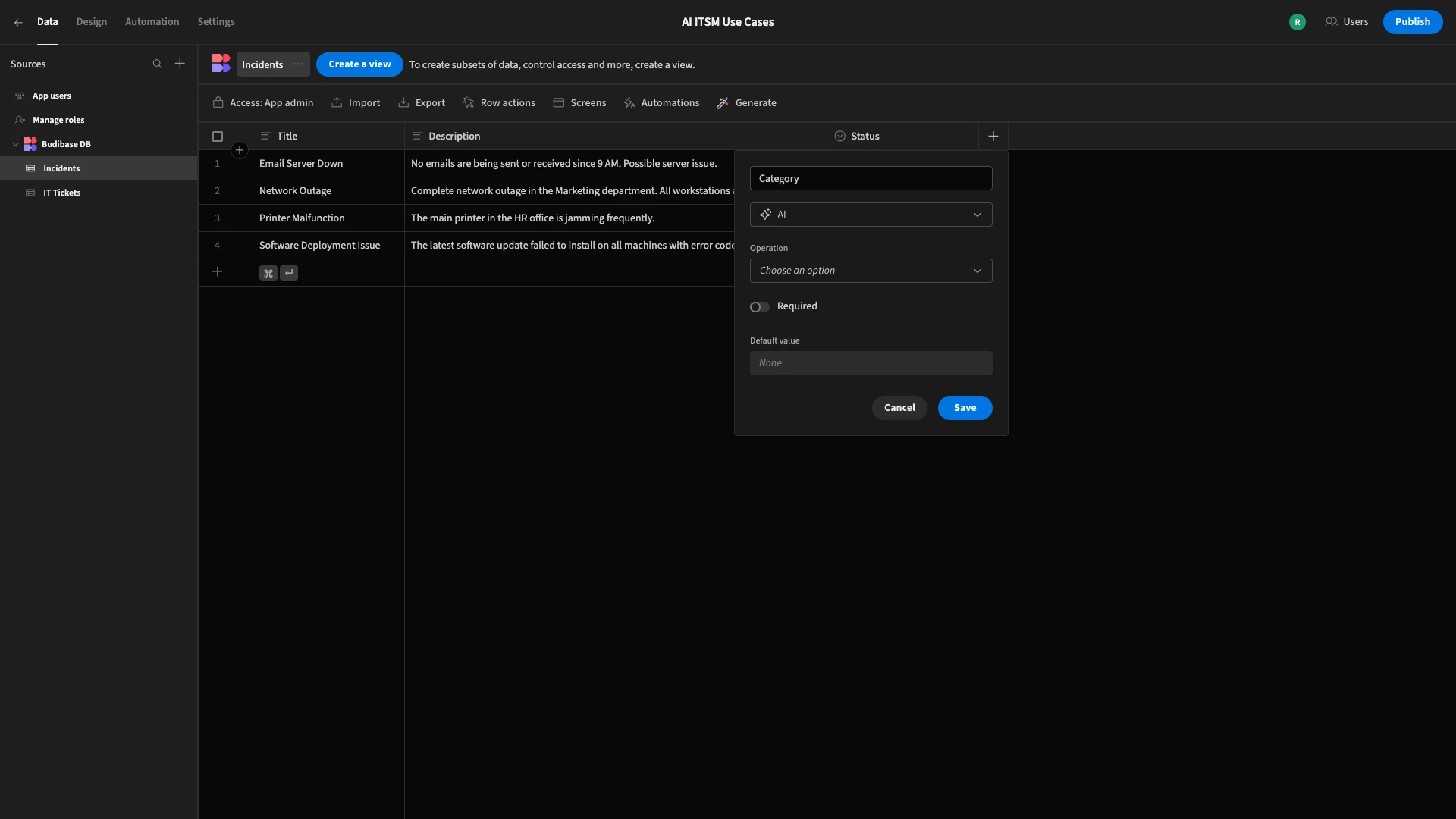Click the user avatar R icon
The image size is (1456, 819).
(1298, 22)
